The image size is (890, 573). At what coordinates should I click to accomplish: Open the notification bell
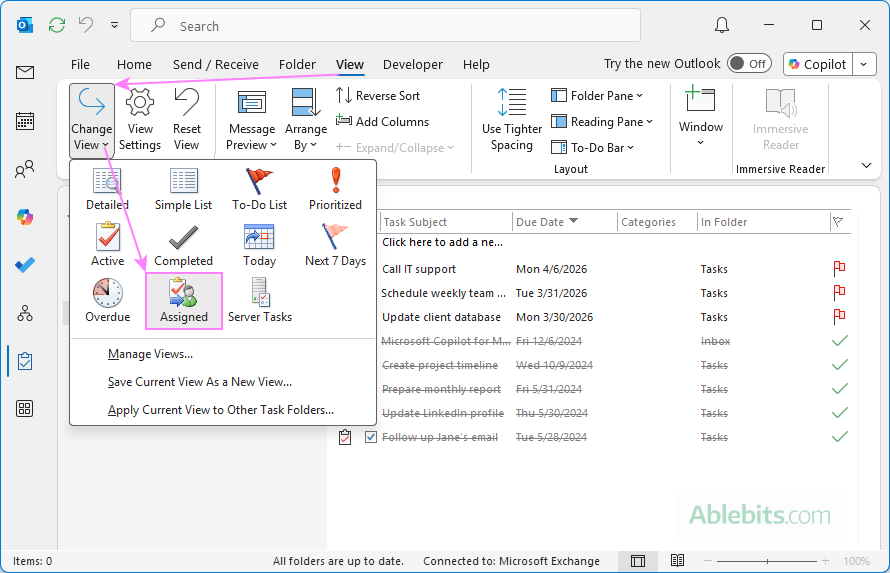(x=721, y=25)
